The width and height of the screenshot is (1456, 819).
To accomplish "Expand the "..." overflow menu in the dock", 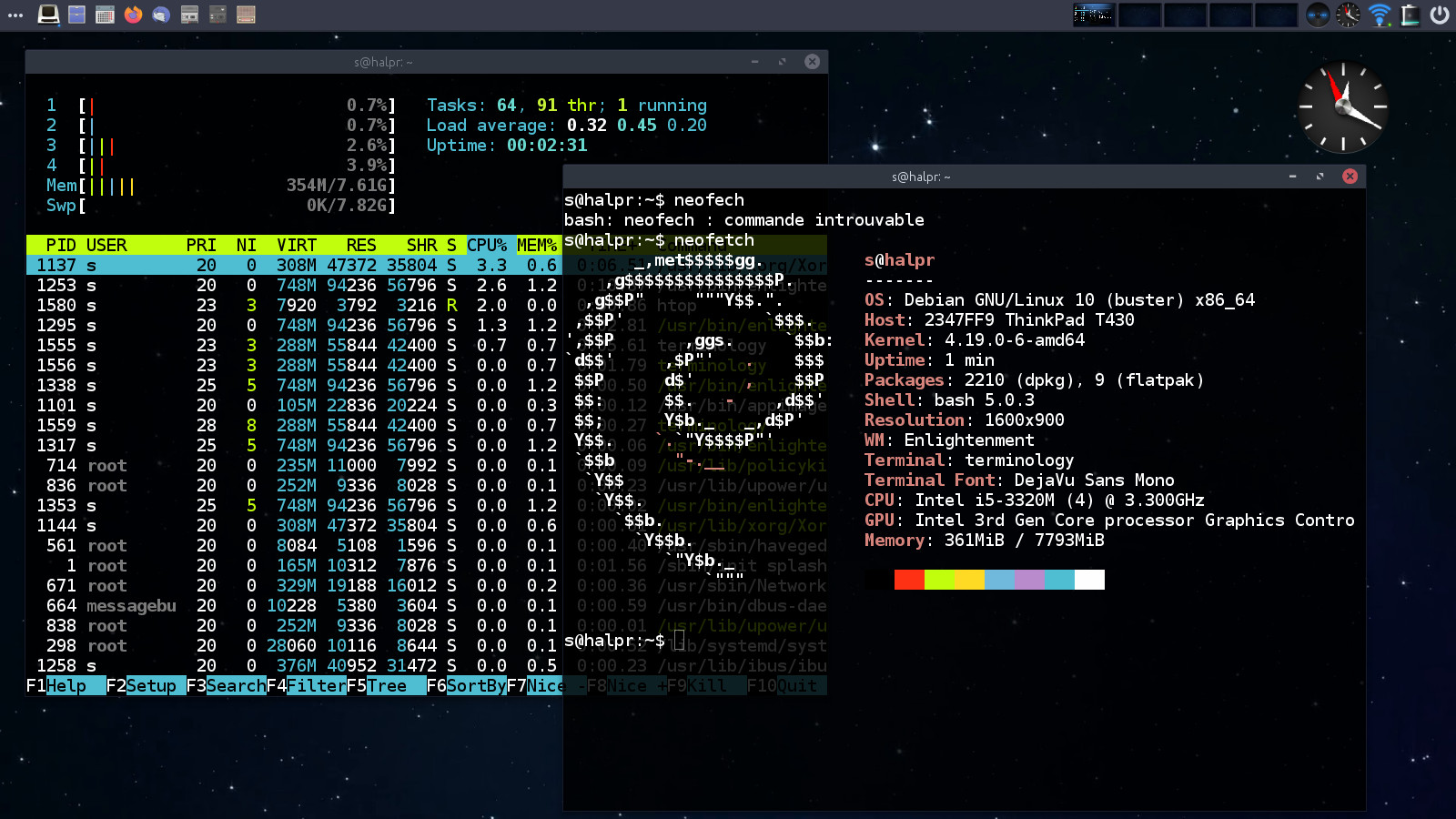I will (15, 15).
